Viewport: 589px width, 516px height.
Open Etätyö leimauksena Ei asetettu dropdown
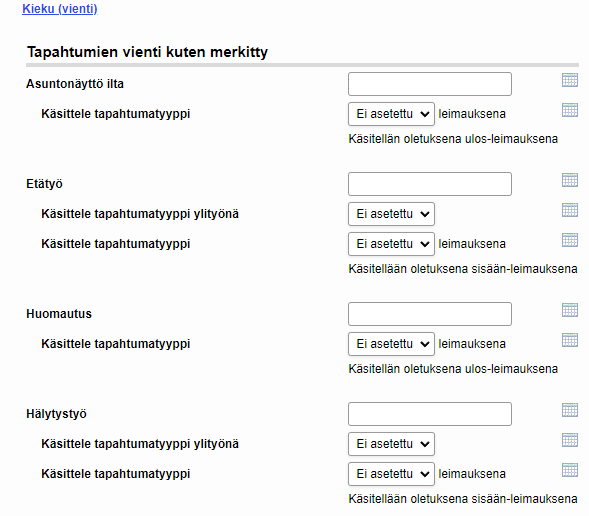click(x=391, y=244)
